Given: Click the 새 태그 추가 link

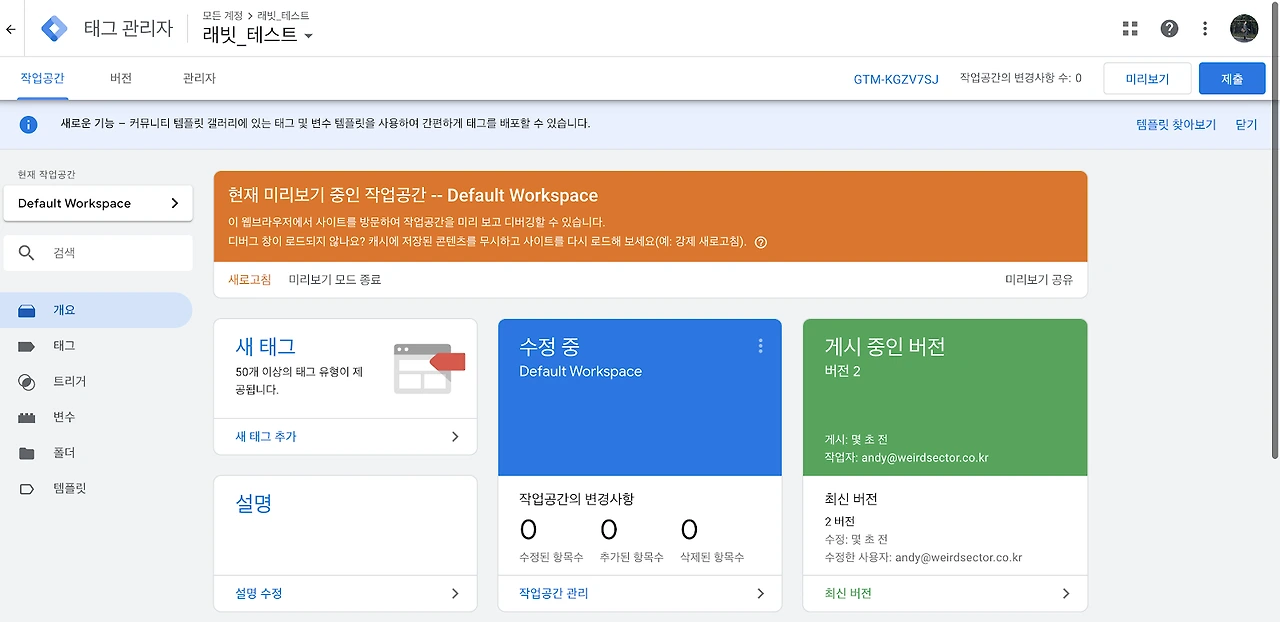Looking at the screenshot, I should point(266,437).
